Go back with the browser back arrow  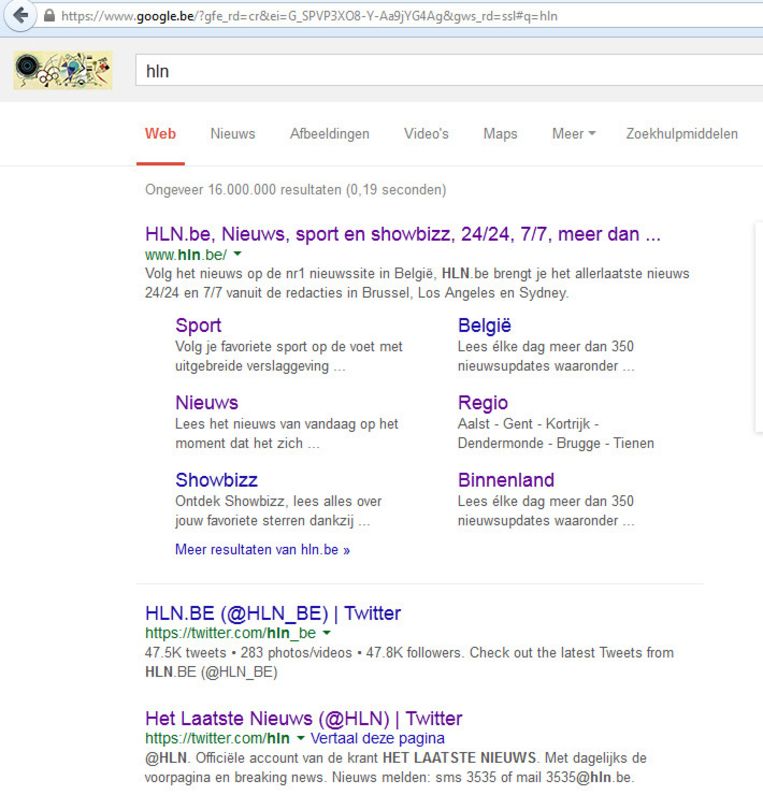pos(20,16)
